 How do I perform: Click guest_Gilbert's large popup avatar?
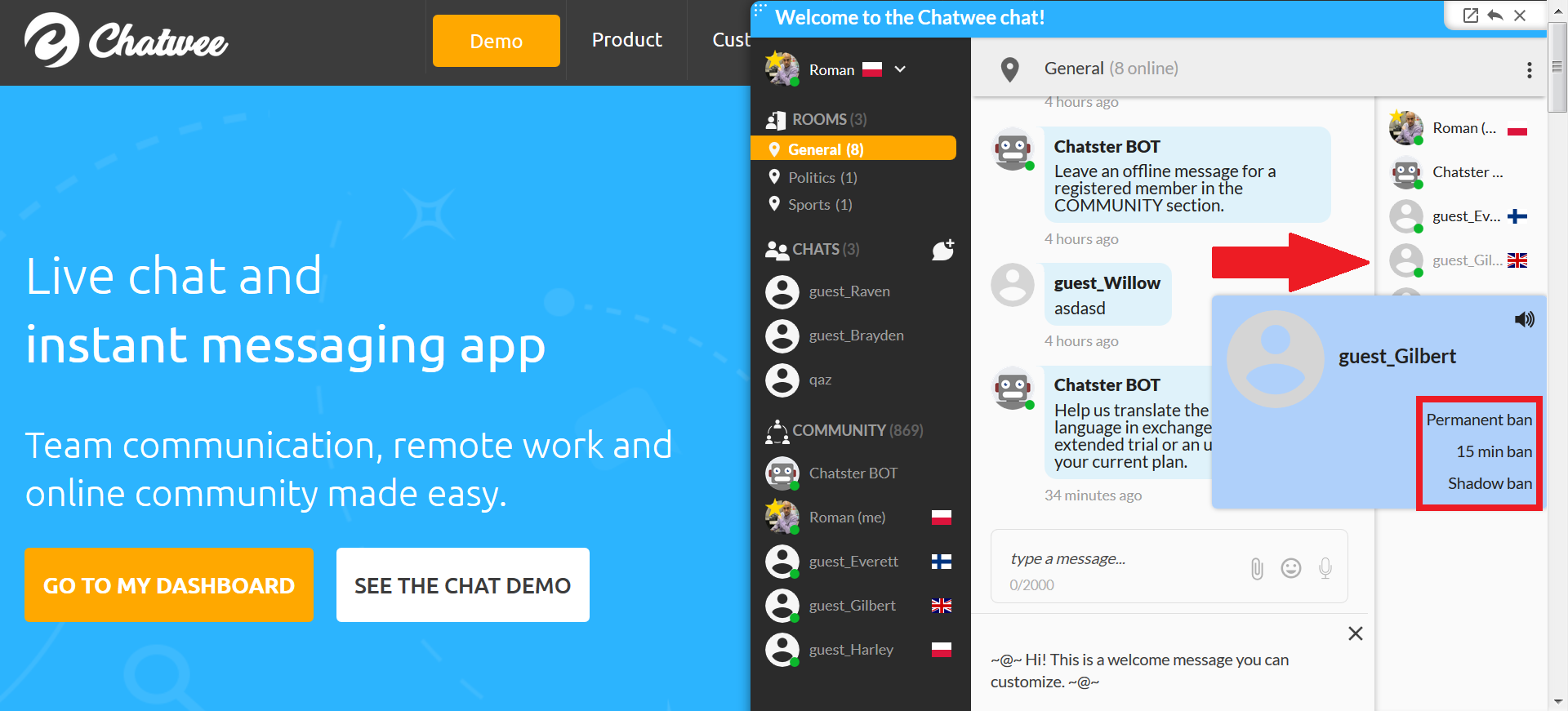click(x=1275, y=358)
